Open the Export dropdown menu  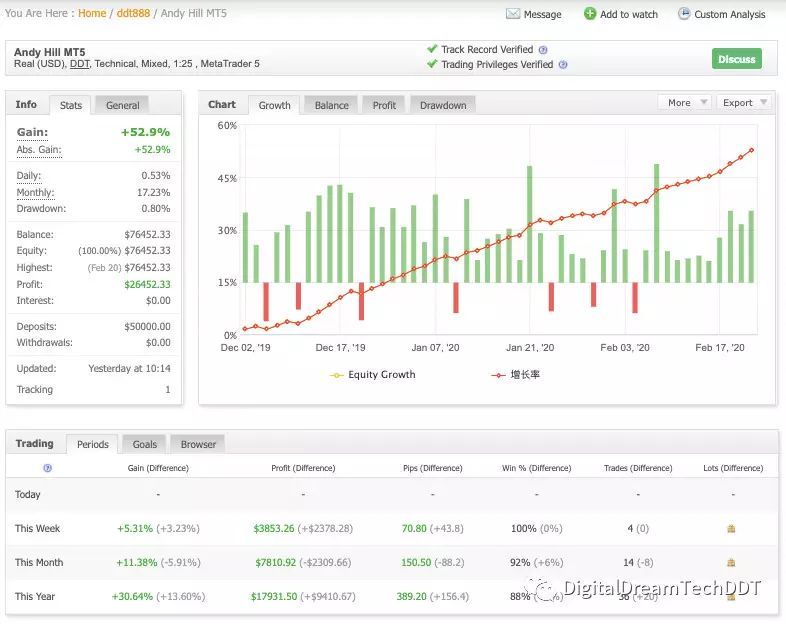pyautogui.click(x=744, y=103)
